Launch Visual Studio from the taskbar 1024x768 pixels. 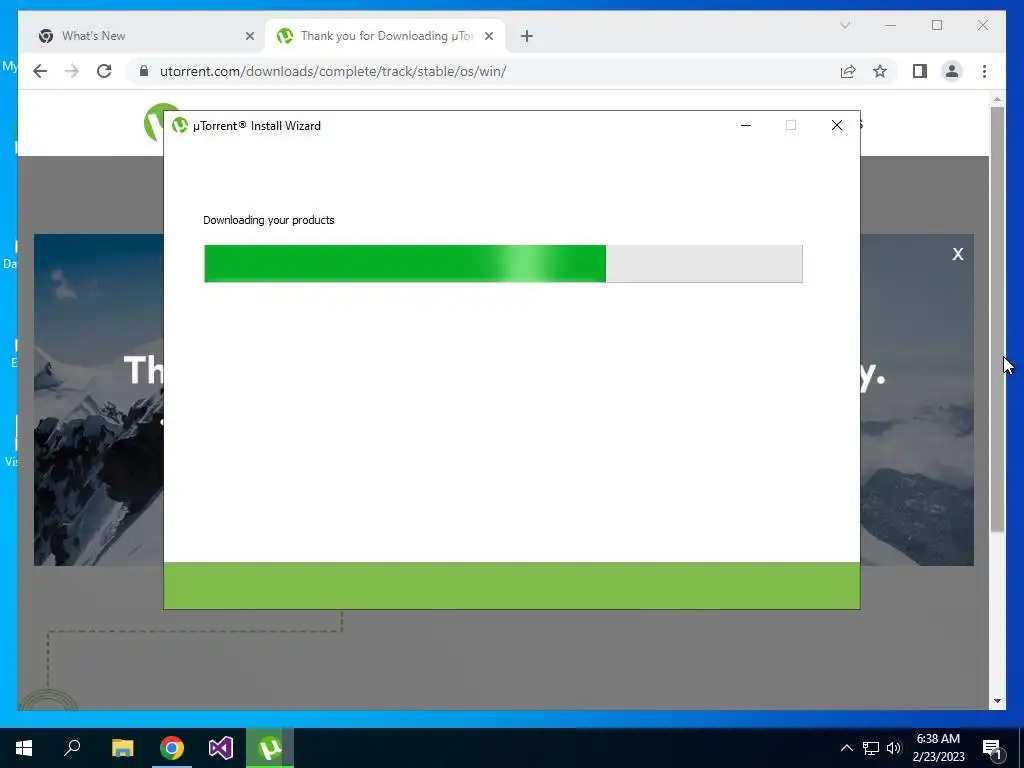click(x=221, y=748)
